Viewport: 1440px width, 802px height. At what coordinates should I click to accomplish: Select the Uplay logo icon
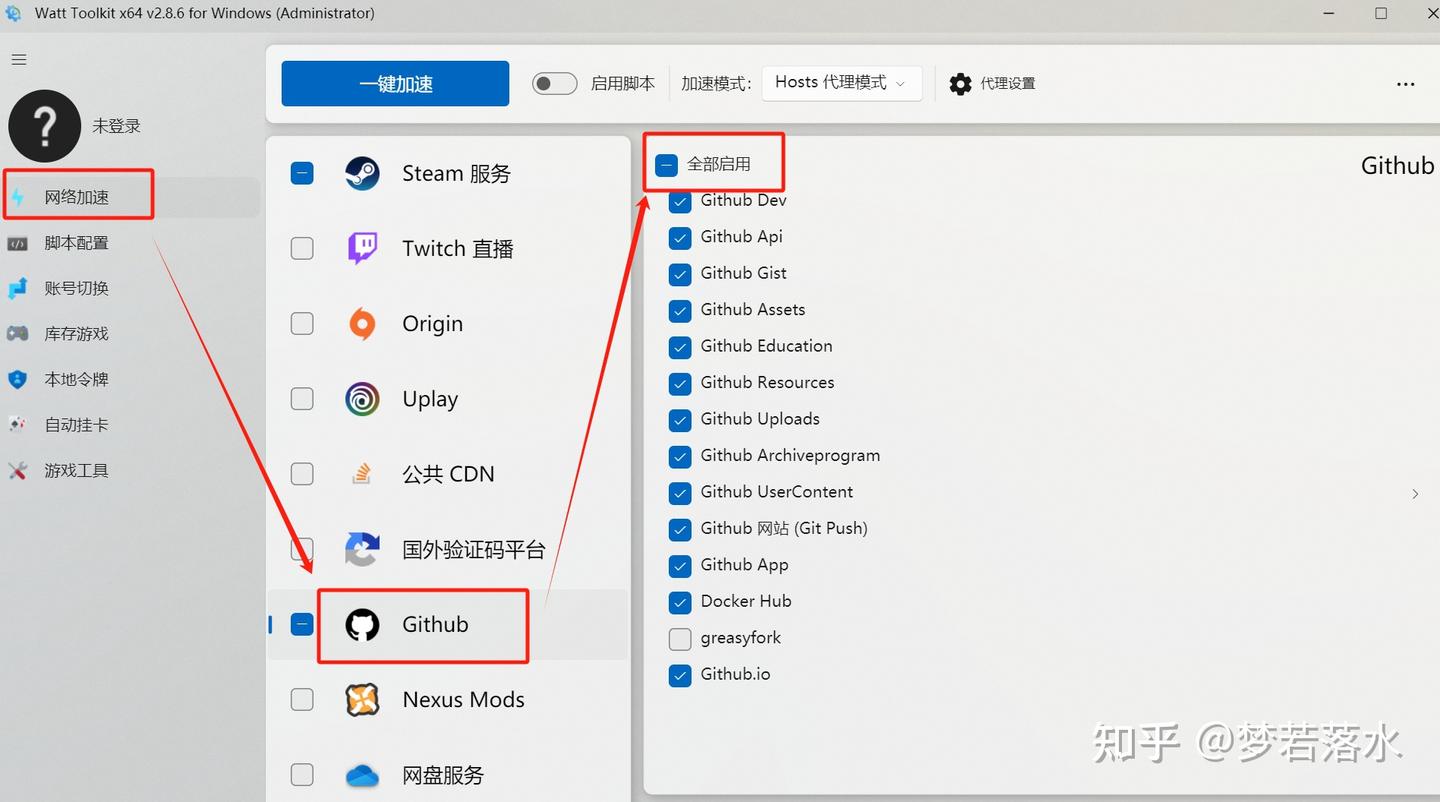tap(362, 399)
